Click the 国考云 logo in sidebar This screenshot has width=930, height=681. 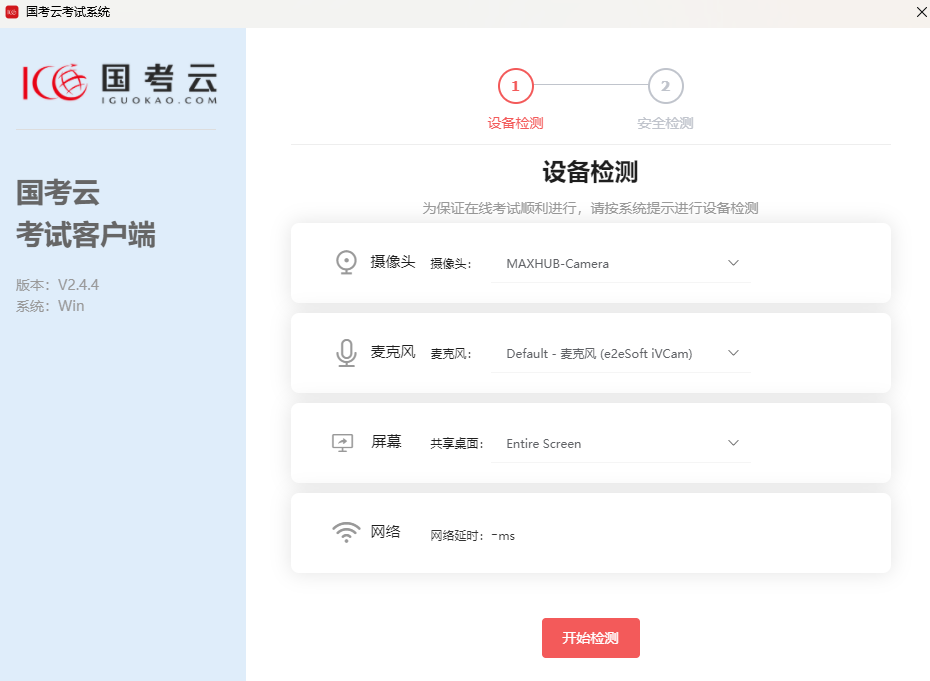pyautogui.click(x=120, y=82)
